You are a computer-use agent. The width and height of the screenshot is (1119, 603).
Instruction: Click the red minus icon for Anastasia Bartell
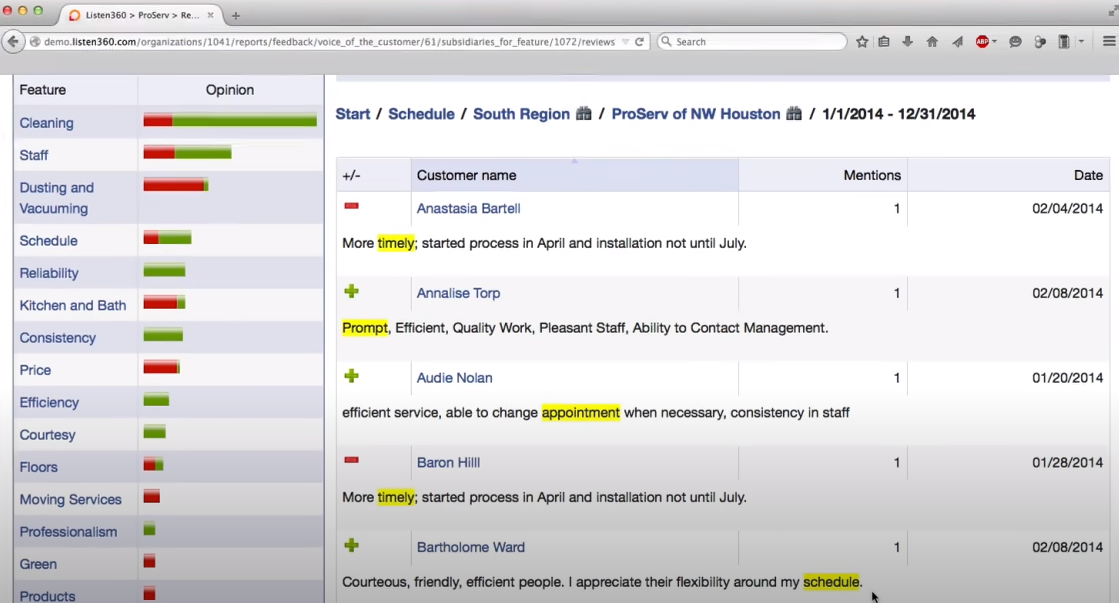(x=351, y=206)
